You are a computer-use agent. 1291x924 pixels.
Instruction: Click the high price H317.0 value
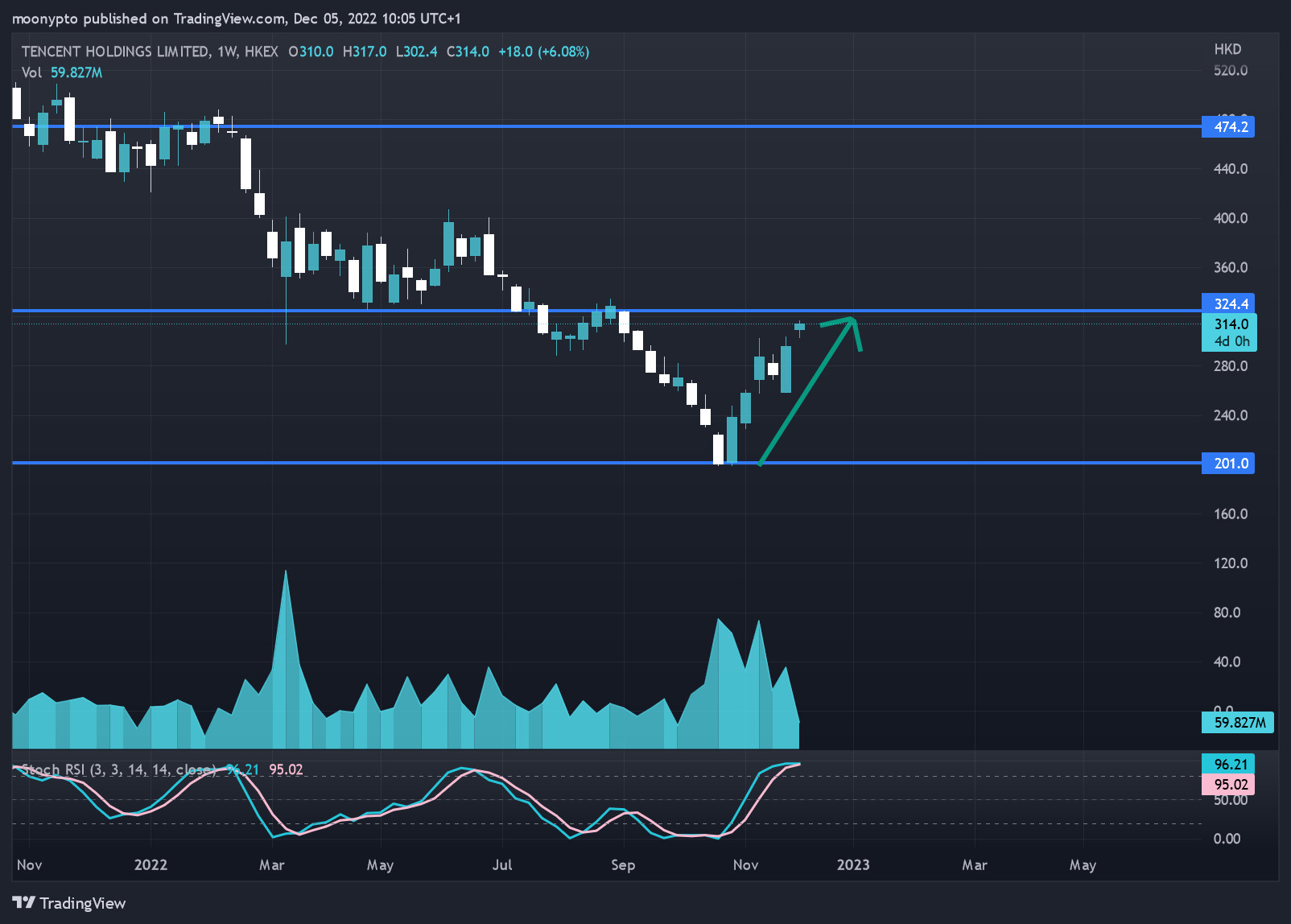pos(365,52)
